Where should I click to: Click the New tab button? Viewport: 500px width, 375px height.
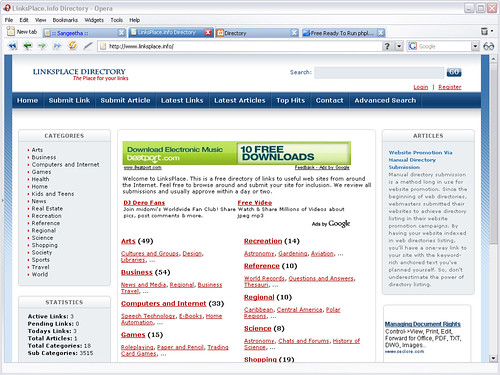pos(22,32)
